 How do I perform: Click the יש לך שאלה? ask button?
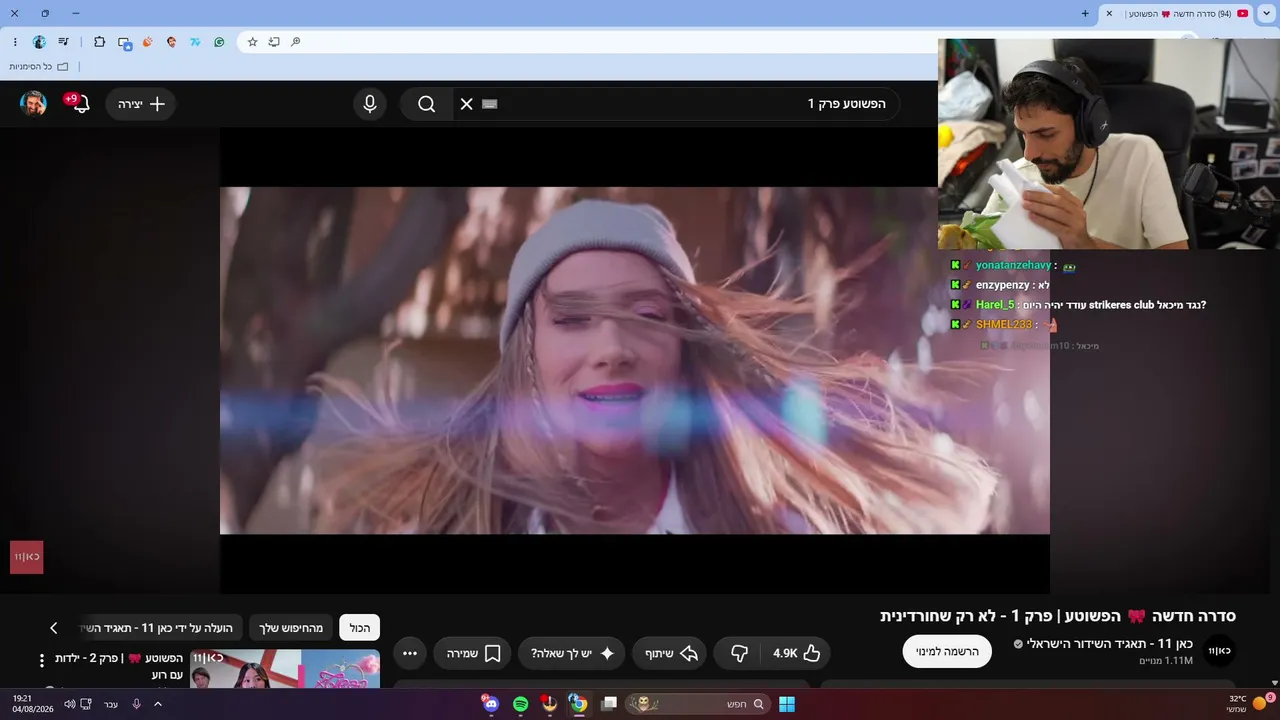pyautogui.click(x=572, y=653)
